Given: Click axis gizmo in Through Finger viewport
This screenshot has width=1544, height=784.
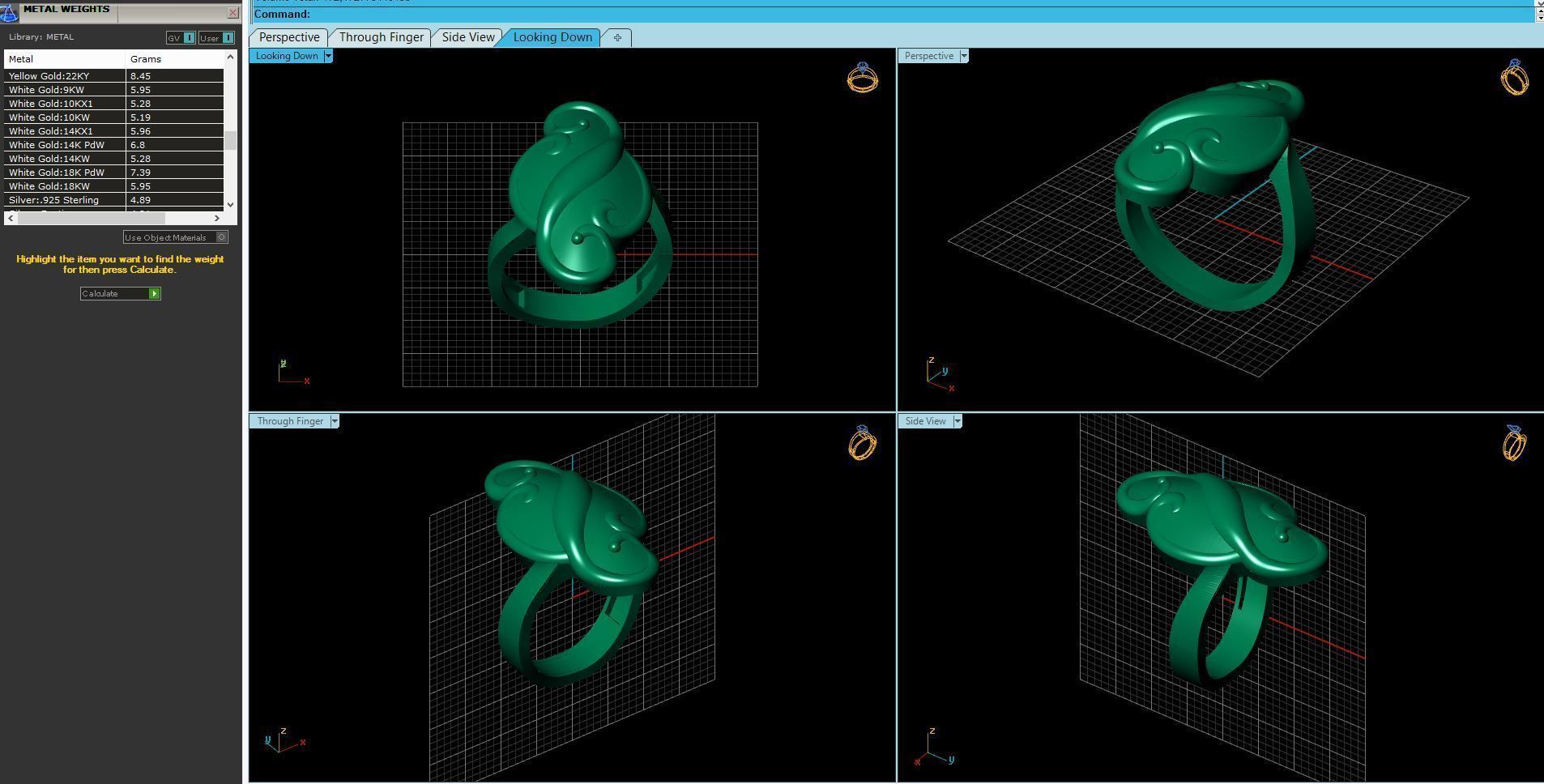Looking at the screenshot, I should [x=285, y=740].
